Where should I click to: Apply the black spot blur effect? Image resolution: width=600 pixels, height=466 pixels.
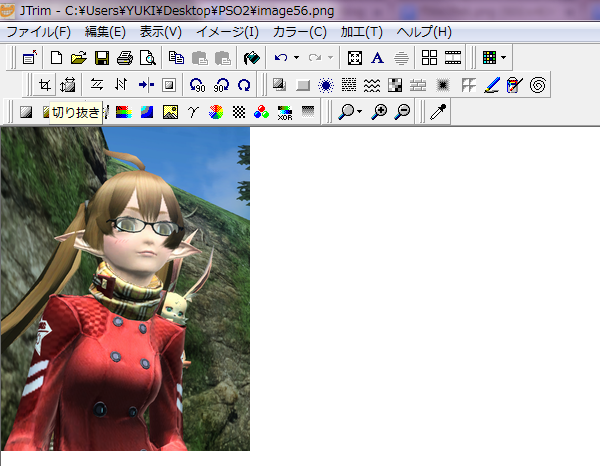(442, 85)
